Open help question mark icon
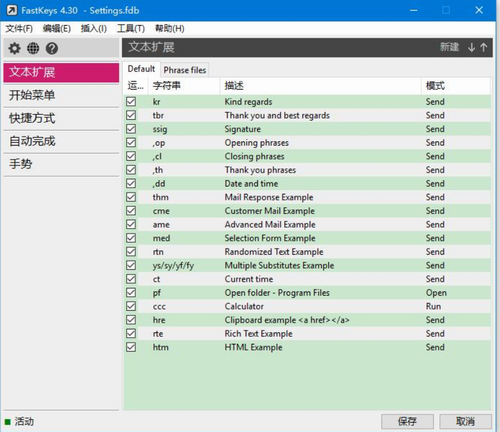The image size is (500, 432). coord(52,48)
